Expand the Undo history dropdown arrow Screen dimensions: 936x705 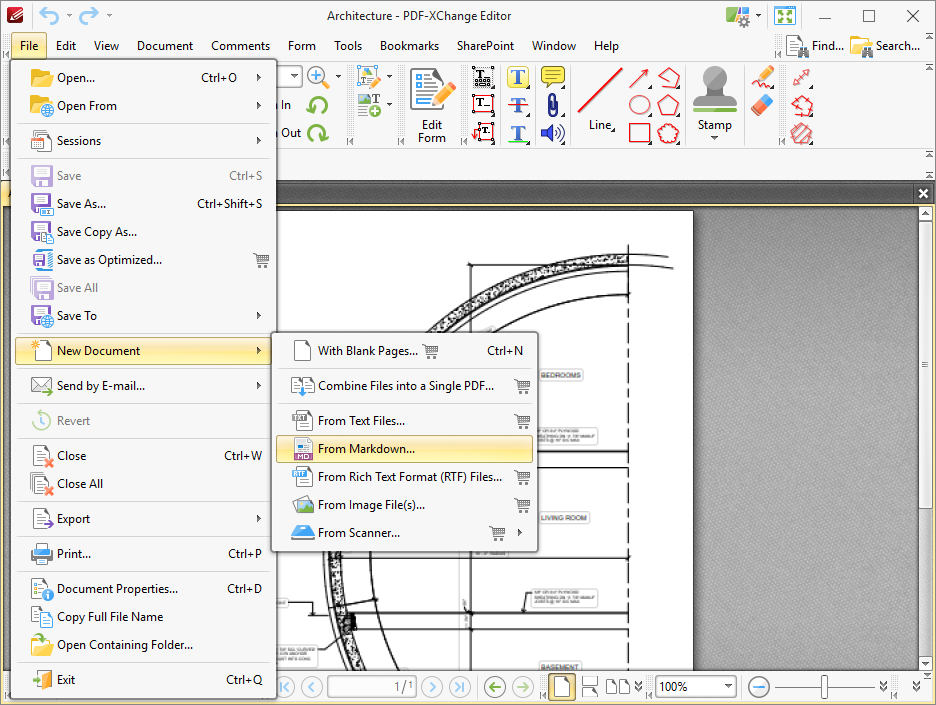[69, 16]
